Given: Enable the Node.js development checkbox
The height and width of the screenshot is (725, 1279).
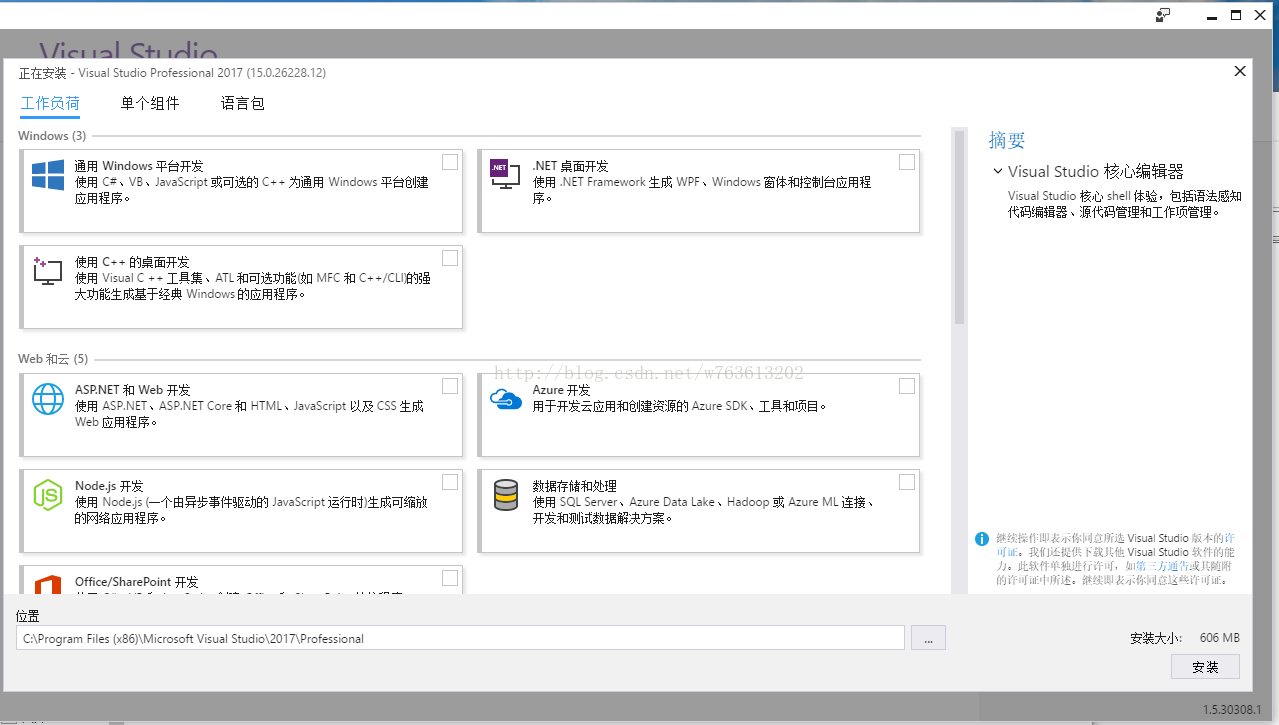Looking at the screenshot, I should pos(450,482).
